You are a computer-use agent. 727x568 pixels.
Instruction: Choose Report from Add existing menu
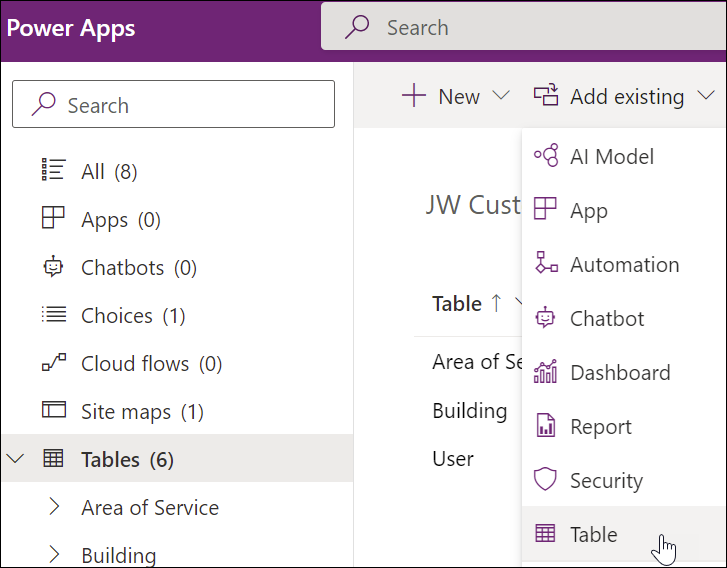point(624,425)
